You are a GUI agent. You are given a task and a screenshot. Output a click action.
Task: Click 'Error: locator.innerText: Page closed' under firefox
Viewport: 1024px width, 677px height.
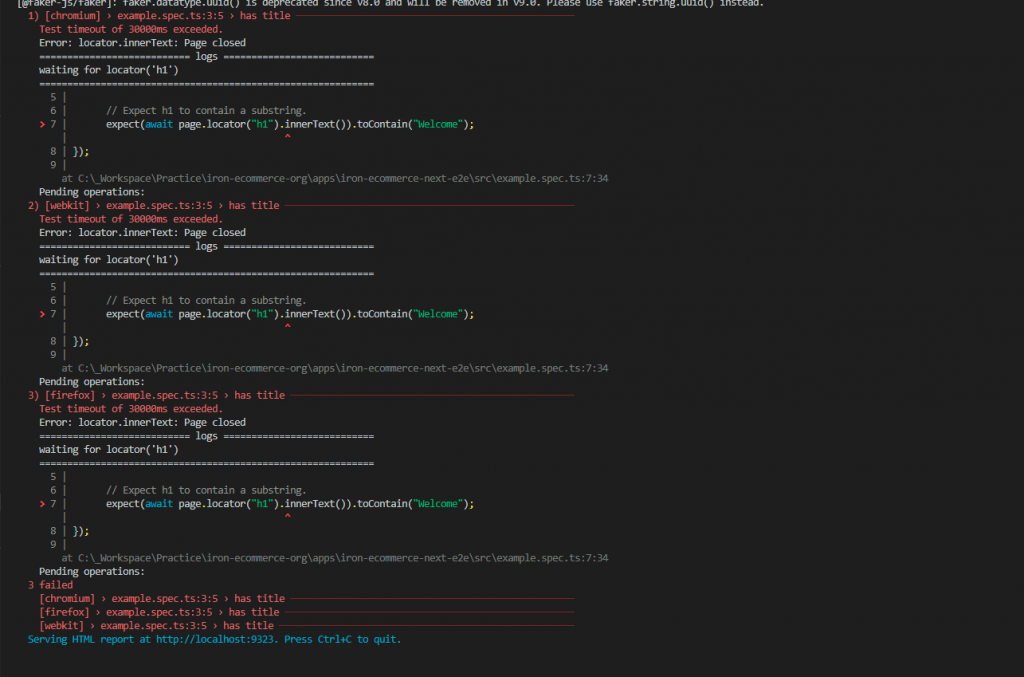(x=142, y=422)
